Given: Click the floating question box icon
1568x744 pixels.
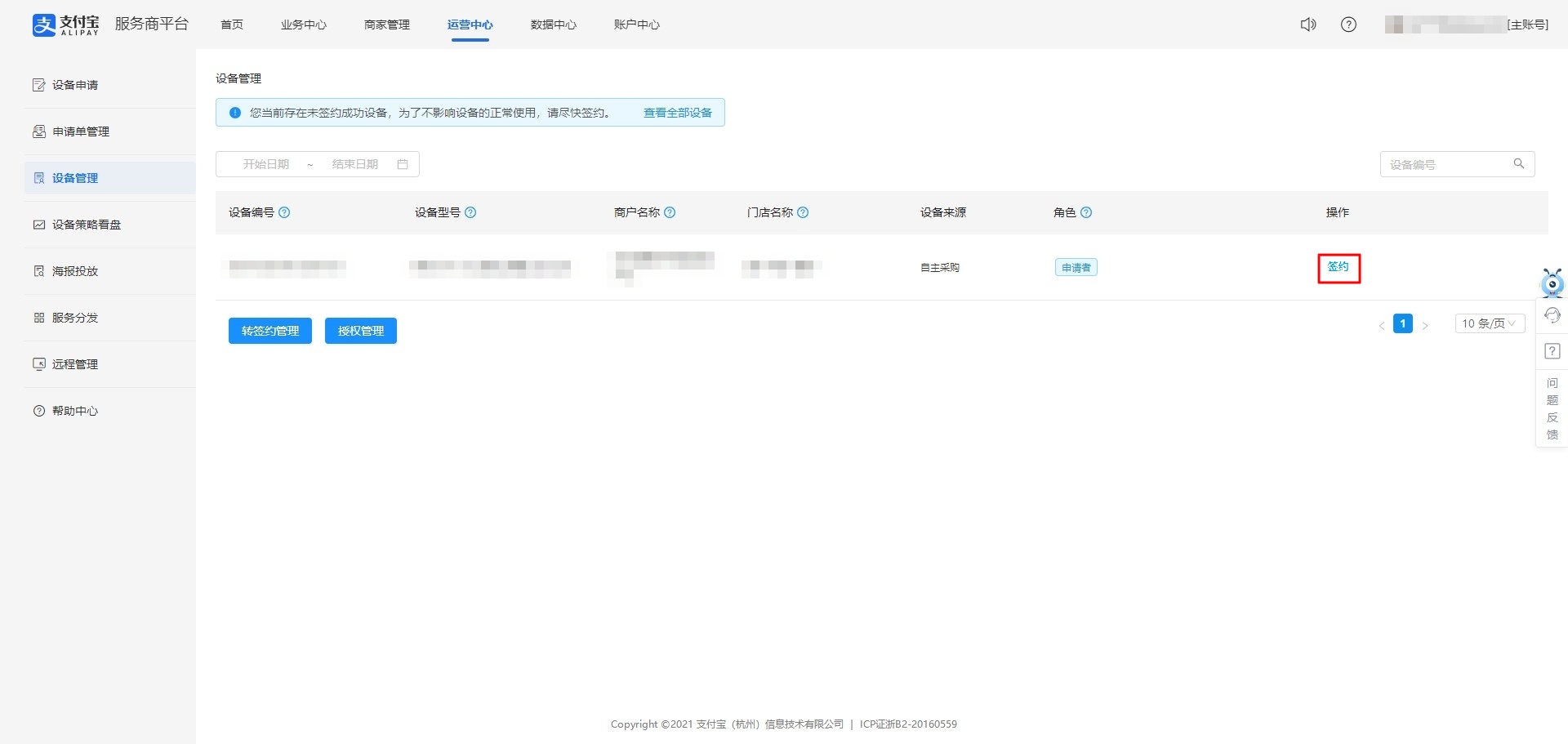Looking at the screenshot, I should pos(1552,351).
